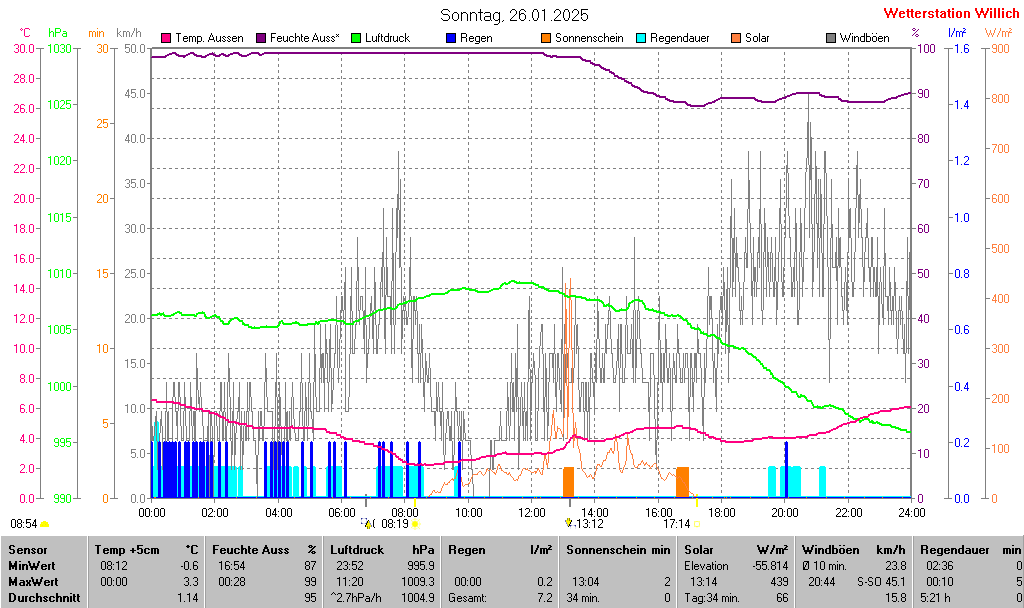Click the green Luftdruck legend swatch
1024x608 pixels.
[356, 38]
